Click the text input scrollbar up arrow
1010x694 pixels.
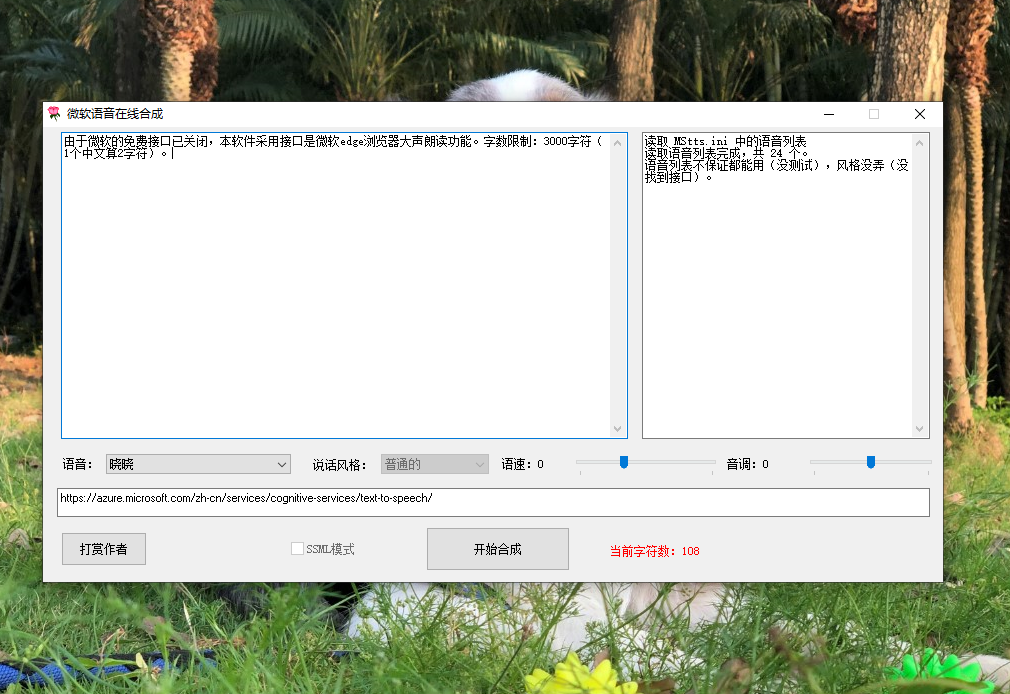pos(618,143)
